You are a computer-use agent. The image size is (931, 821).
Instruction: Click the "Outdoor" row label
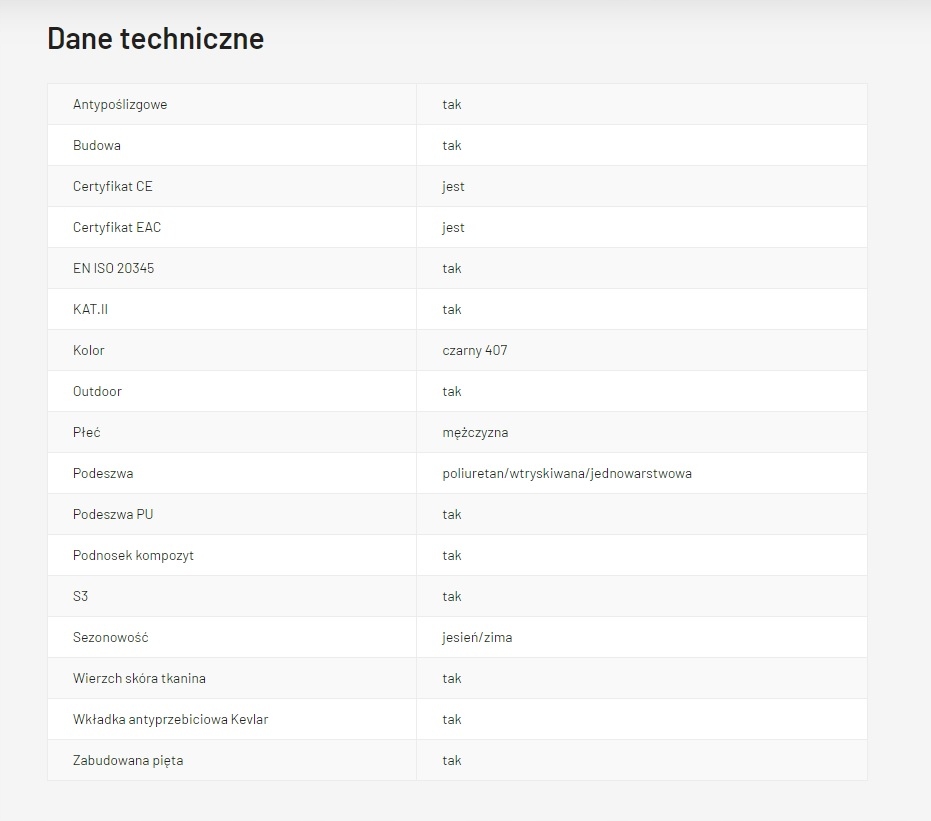(x=98, y=391)
